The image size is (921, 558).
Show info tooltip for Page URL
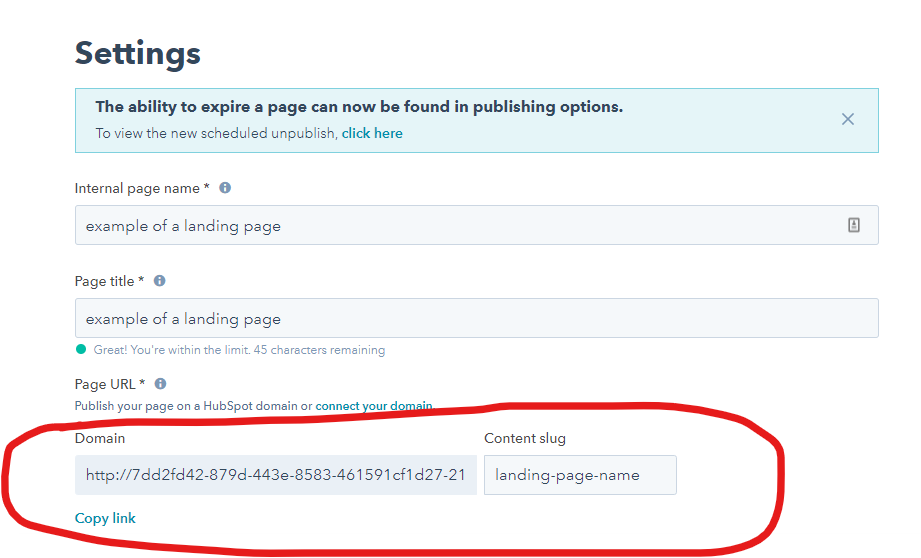tap(160, 384)
